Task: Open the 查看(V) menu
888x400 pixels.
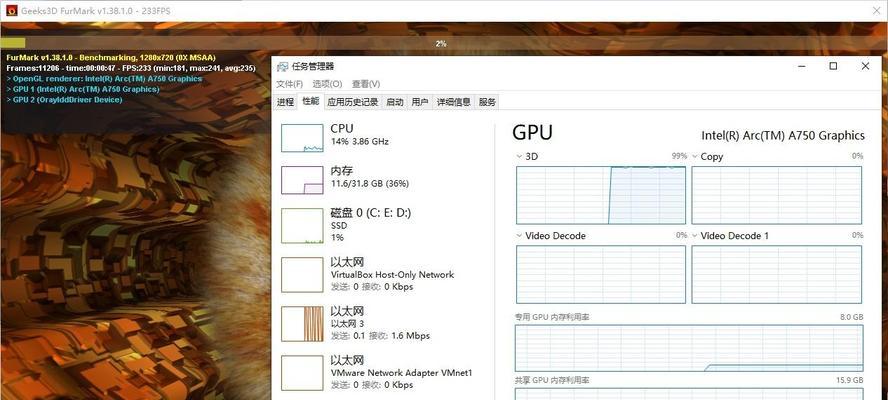Action: coord(366,84)
